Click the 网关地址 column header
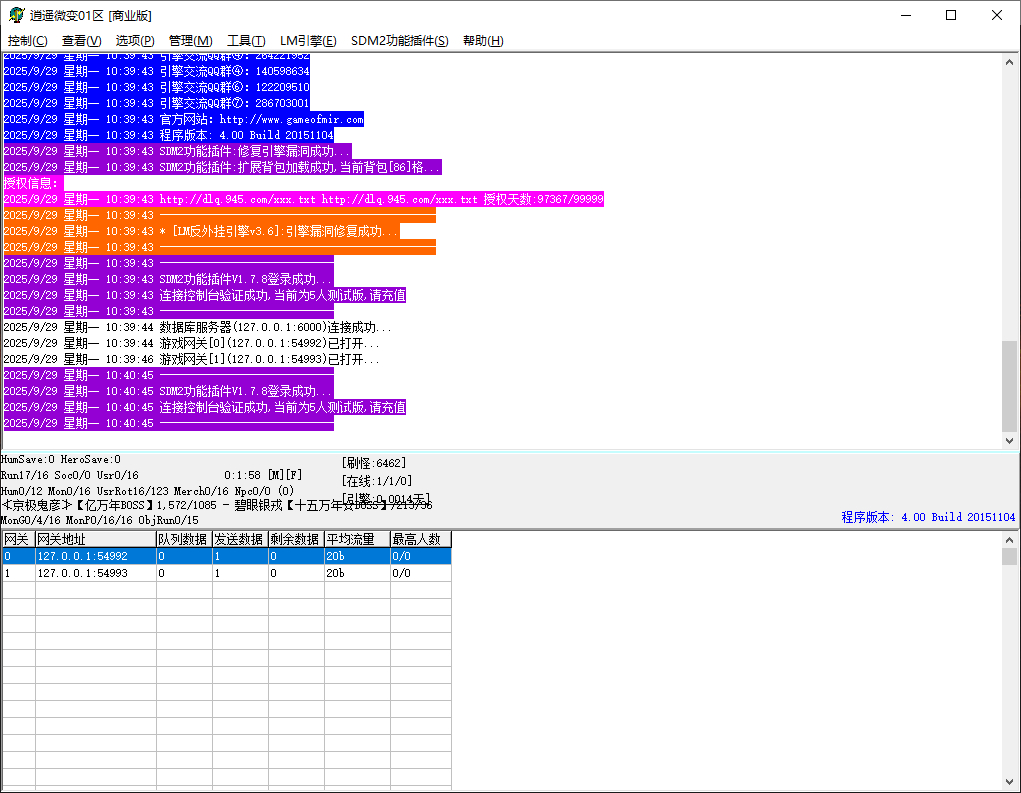This screenshot has height=793, width=1021. (x=95, y=540)
